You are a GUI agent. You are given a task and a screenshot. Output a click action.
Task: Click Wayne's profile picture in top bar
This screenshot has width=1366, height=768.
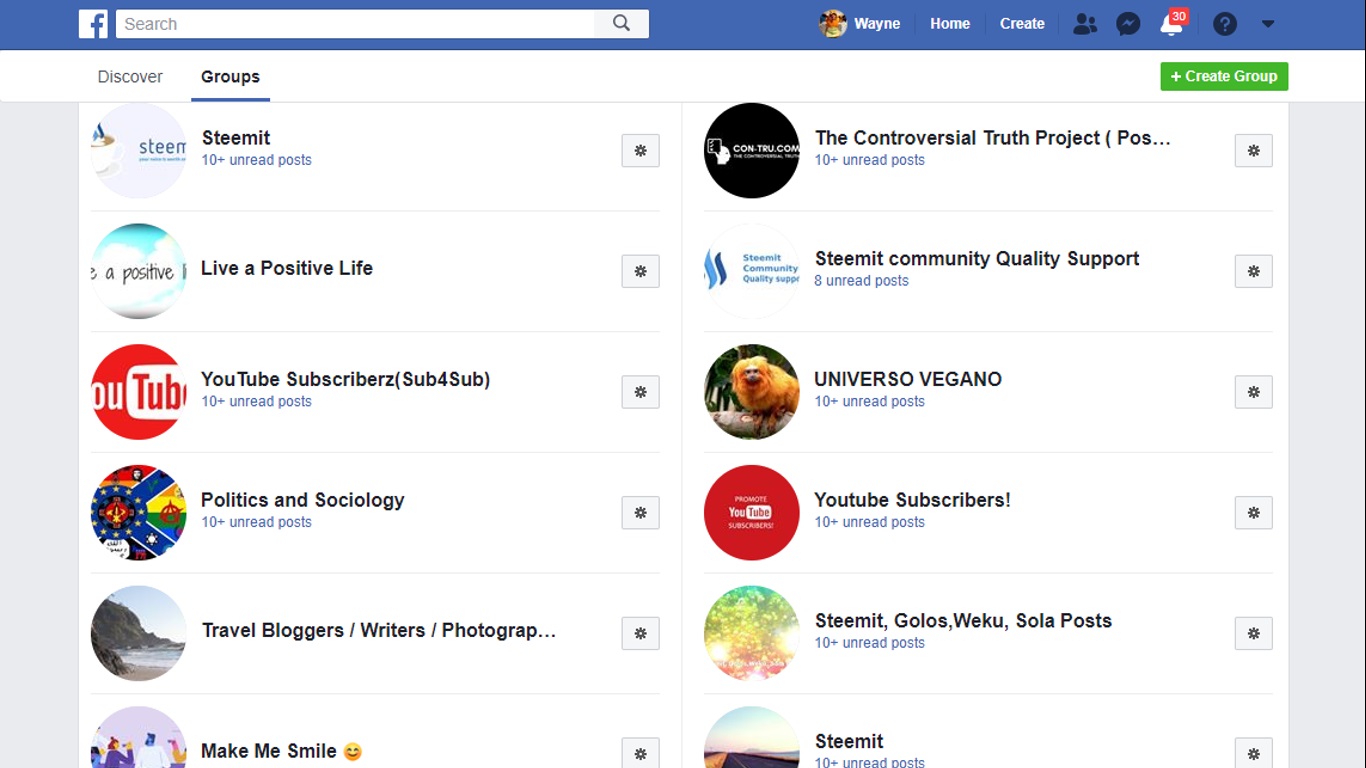coord(833,24)
